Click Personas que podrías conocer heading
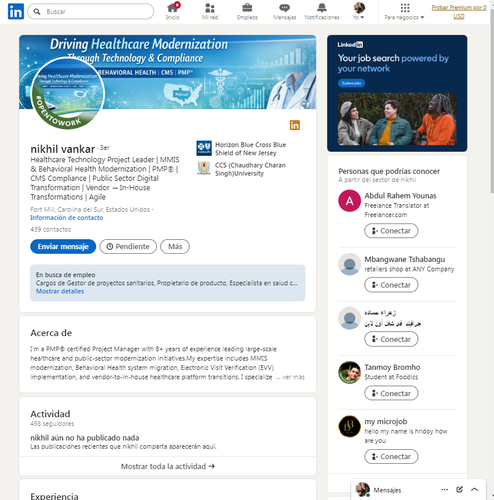 389,171
